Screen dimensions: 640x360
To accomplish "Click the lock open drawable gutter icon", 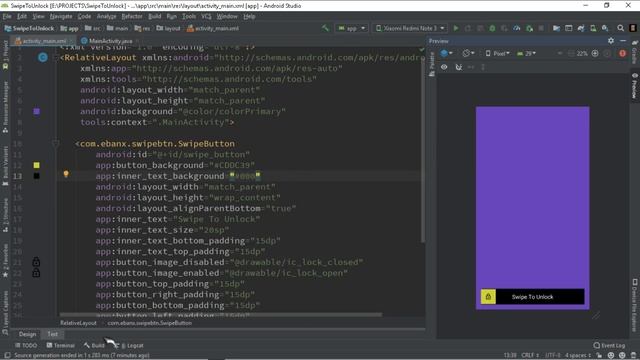I will (36, 273).
